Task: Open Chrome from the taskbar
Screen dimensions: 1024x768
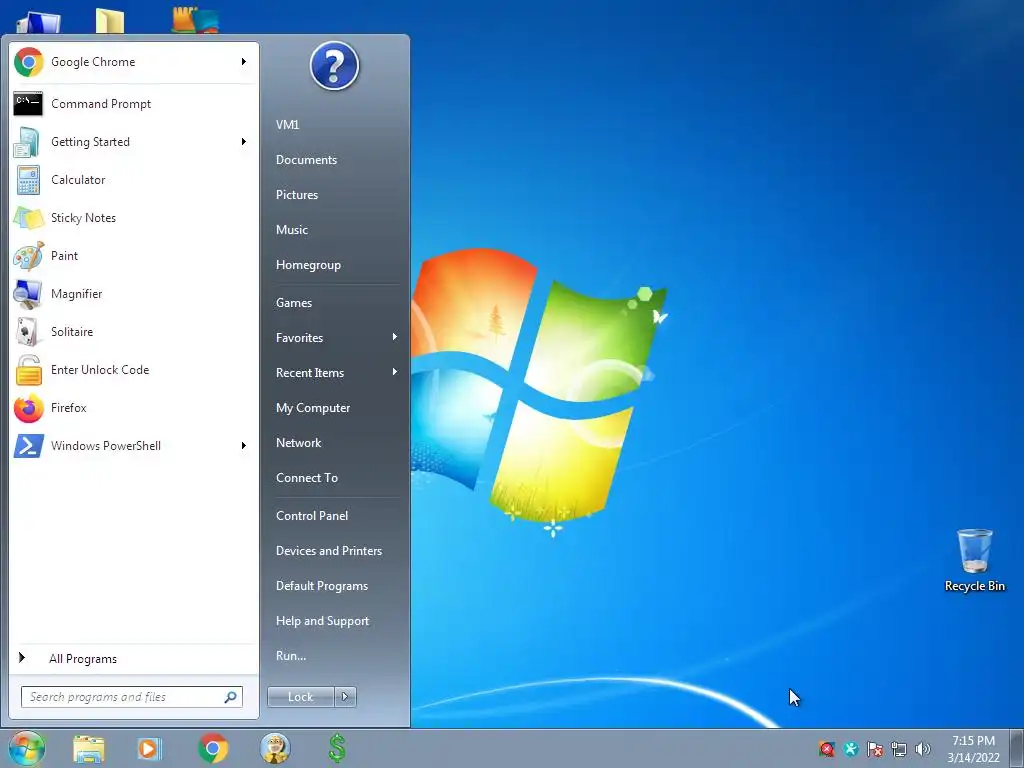Action: click(x=212, y=748)
